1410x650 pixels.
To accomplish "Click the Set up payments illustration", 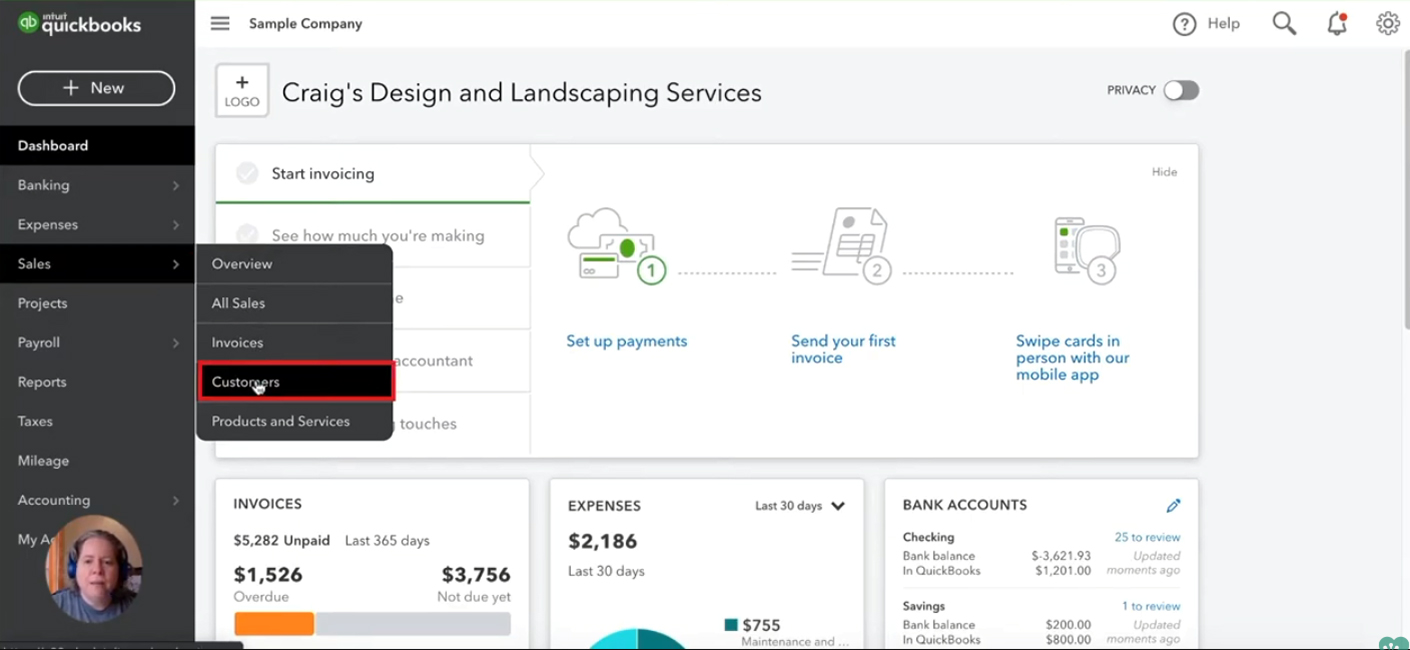I will tap(617, 246).
